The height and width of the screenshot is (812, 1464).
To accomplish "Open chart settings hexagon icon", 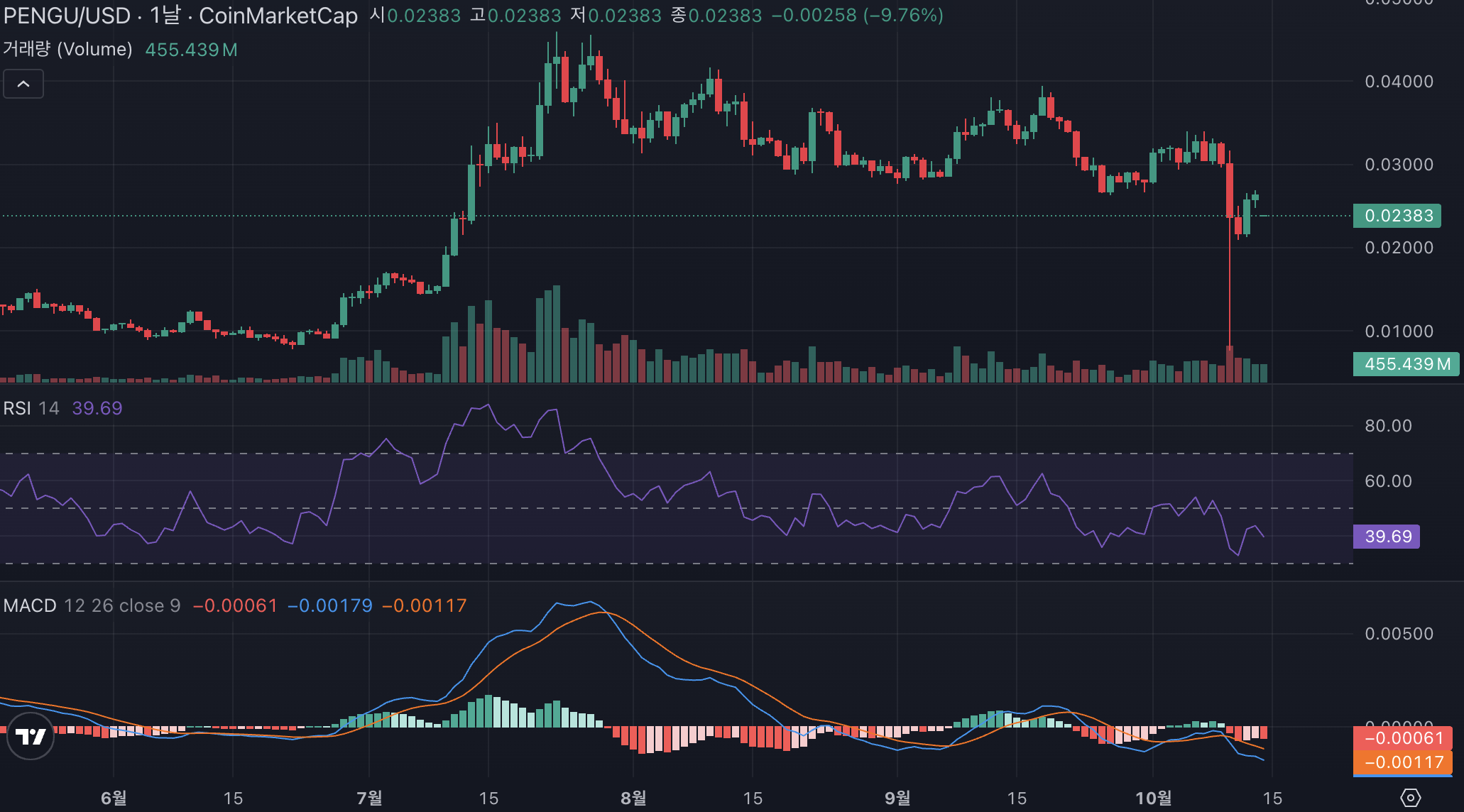I will [x=1410, y=798].
